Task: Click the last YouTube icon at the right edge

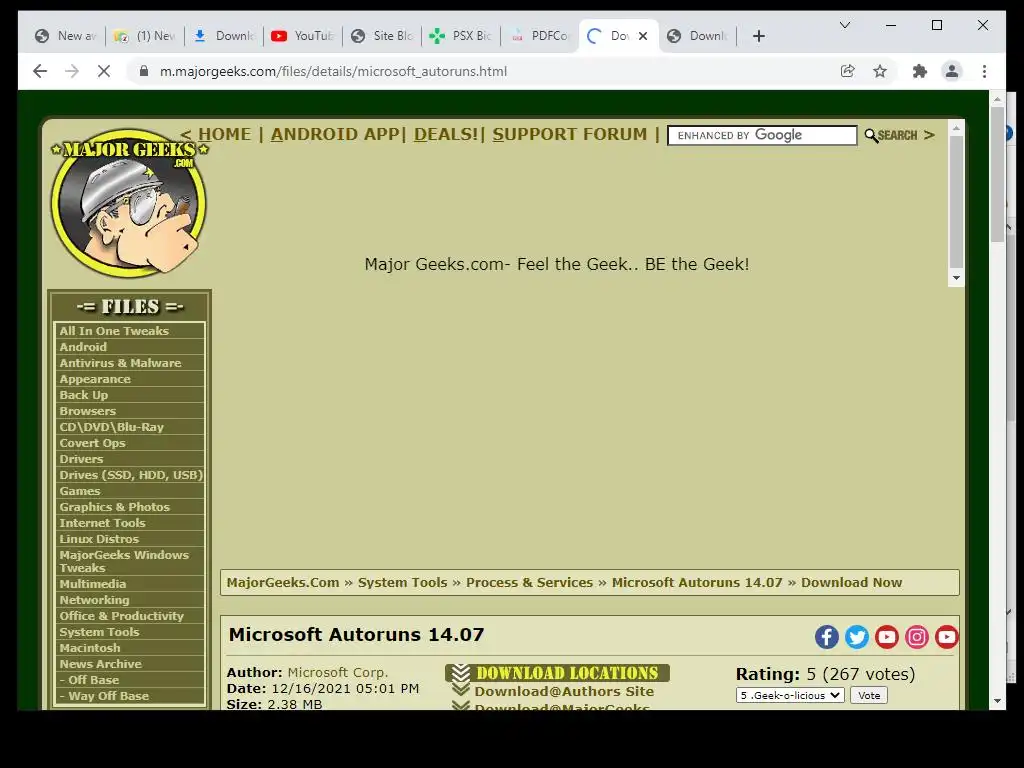Action: pyautogui.click(x=946, y=637)
